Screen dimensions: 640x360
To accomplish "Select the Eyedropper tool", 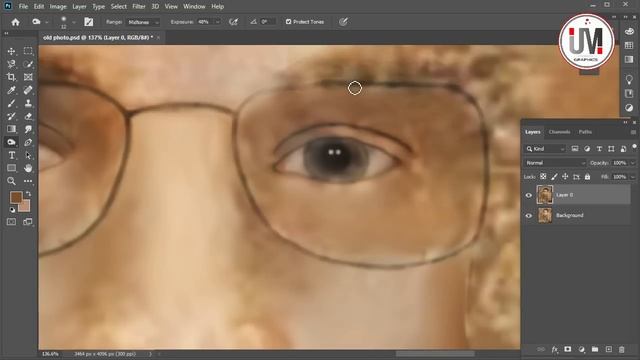I will (11, 90).
